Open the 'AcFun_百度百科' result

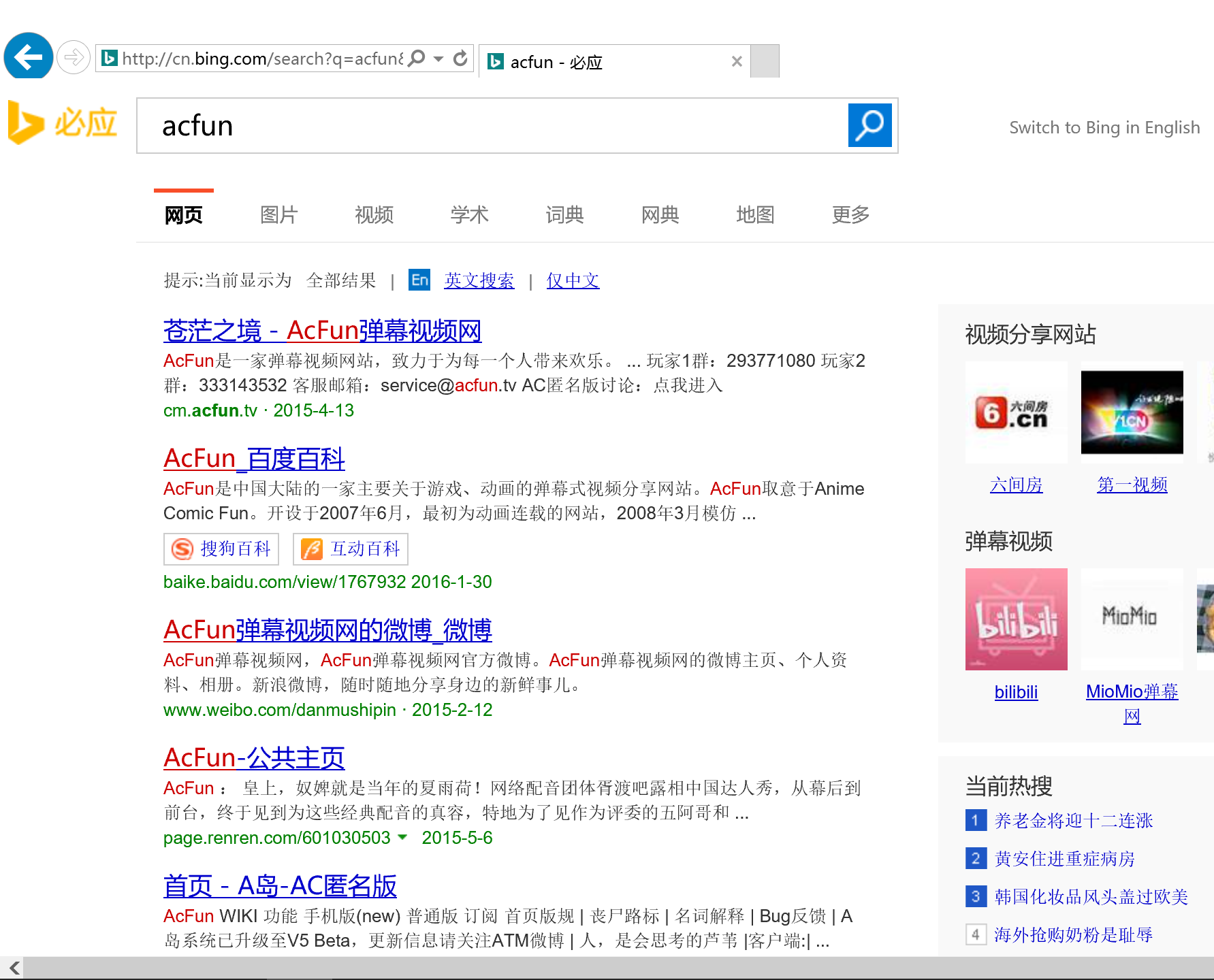(x=255, y=459)
